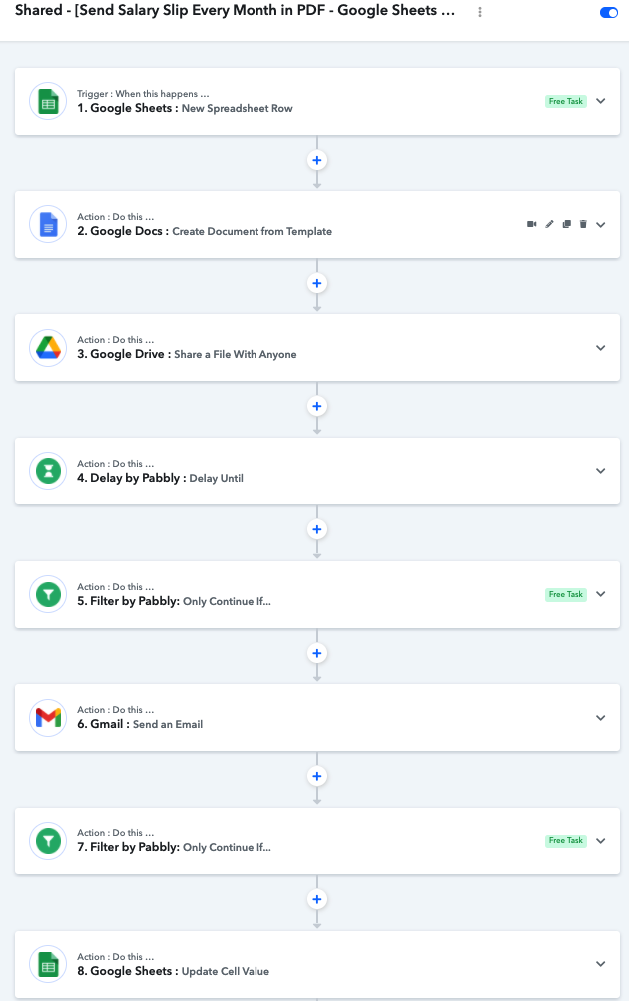The height and width of the screenshot is (1001, 629).
Task: Duplicate the Google Docs step using copy icon
Action: pyautogui.click(x=566, y=224)
